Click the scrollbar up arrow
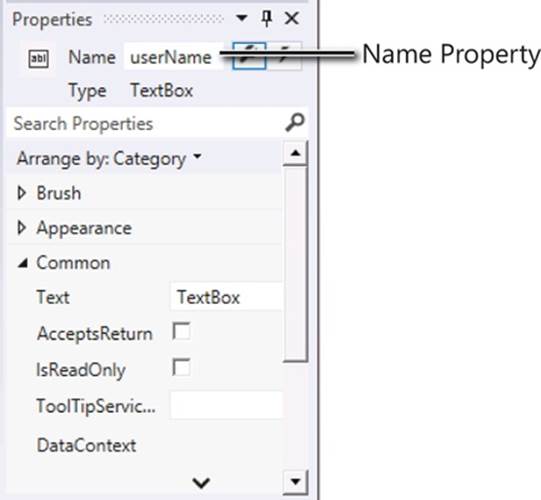The height and width of the screenshot is (500, 541). click(295, 153)
